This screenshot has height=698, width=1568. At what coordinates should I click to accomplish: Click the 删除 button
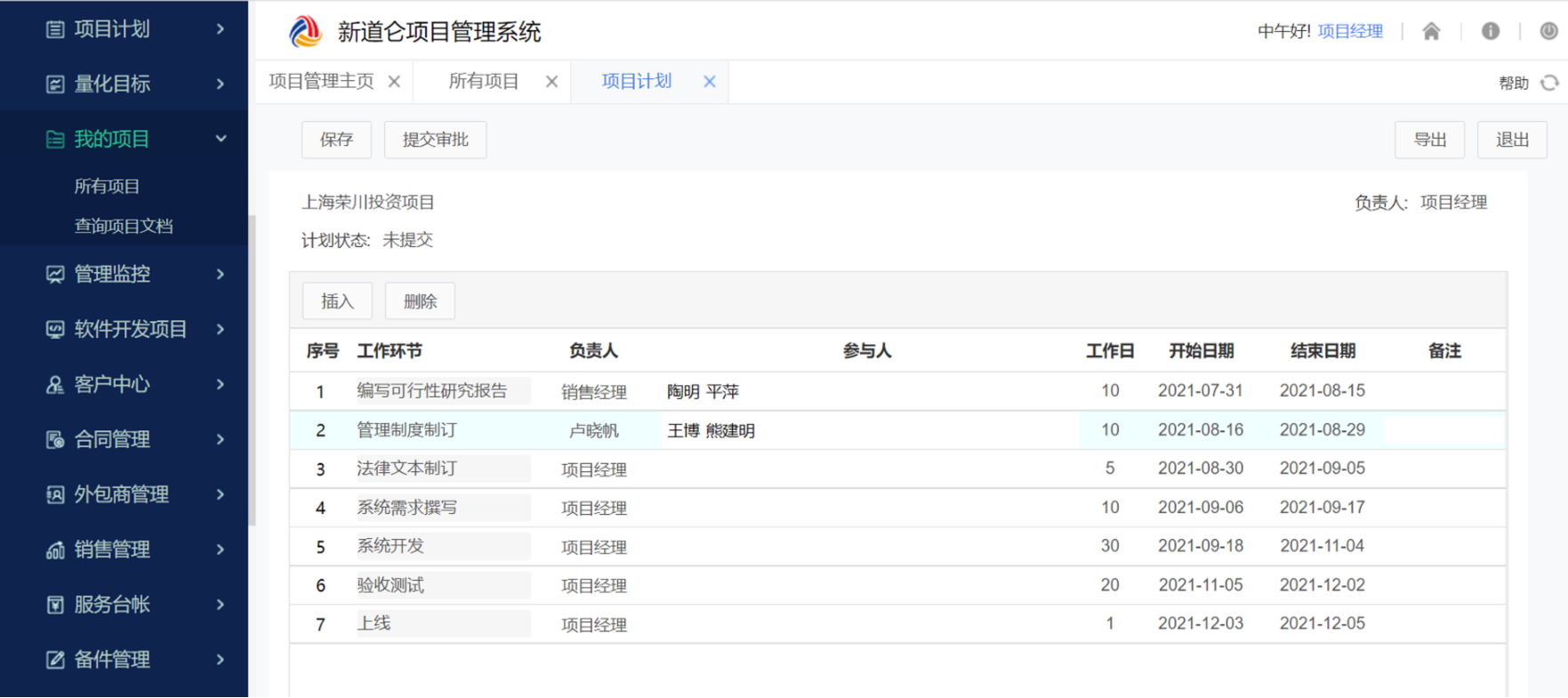420,301
